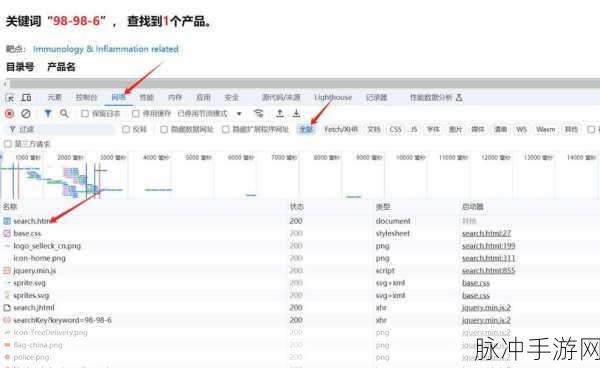Viewport: 600px width, 368px height.
Task: Filter requests by 图片
Action: click(455, 130)
